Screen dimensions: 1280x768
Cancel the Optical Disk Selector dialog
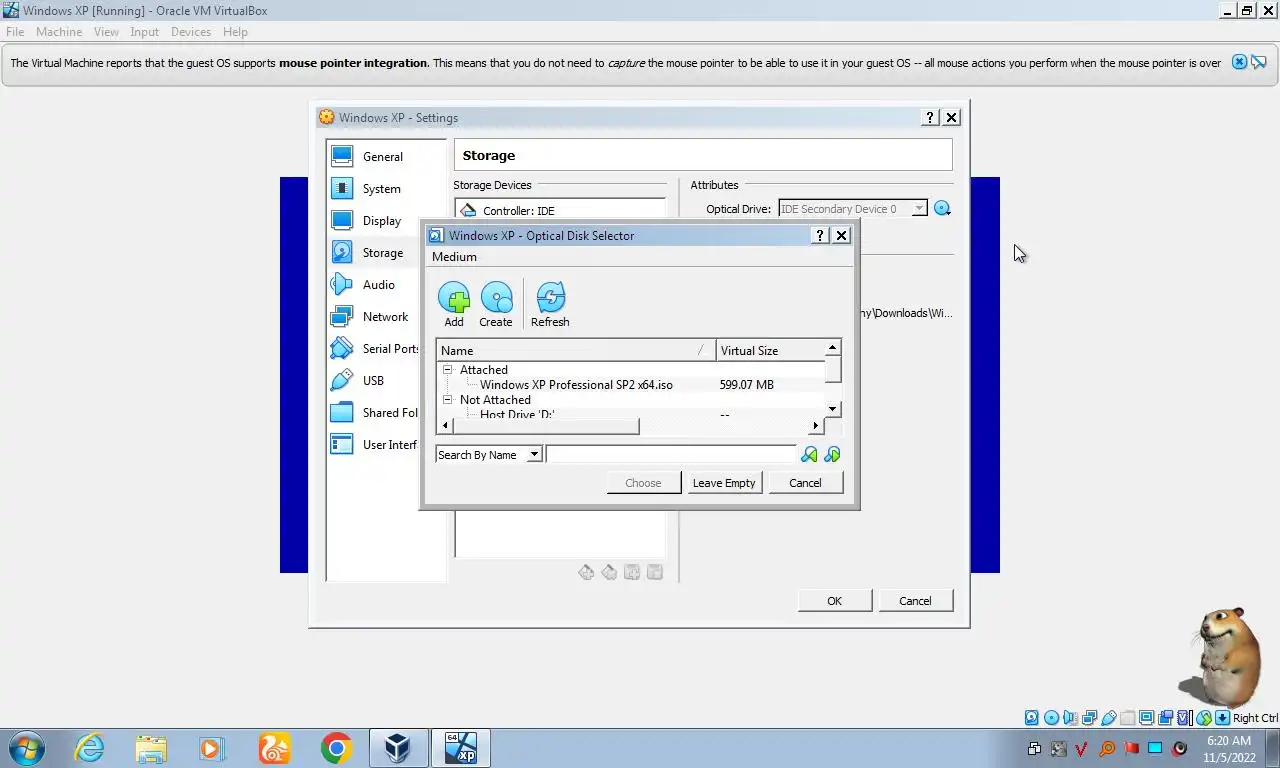805,483
